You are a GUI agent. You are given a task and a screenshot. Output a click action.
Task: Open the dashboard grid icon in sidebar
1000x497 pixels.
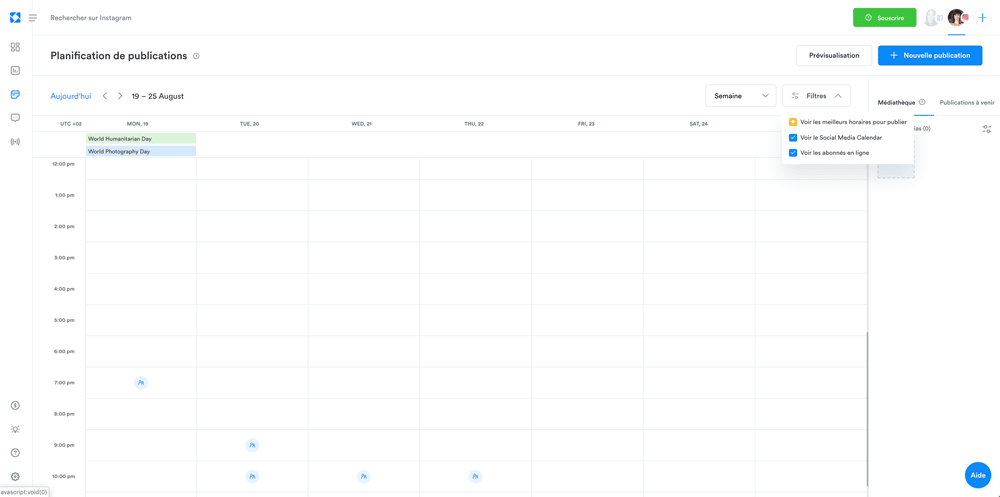pyautogui.click(x=15, y=47)
